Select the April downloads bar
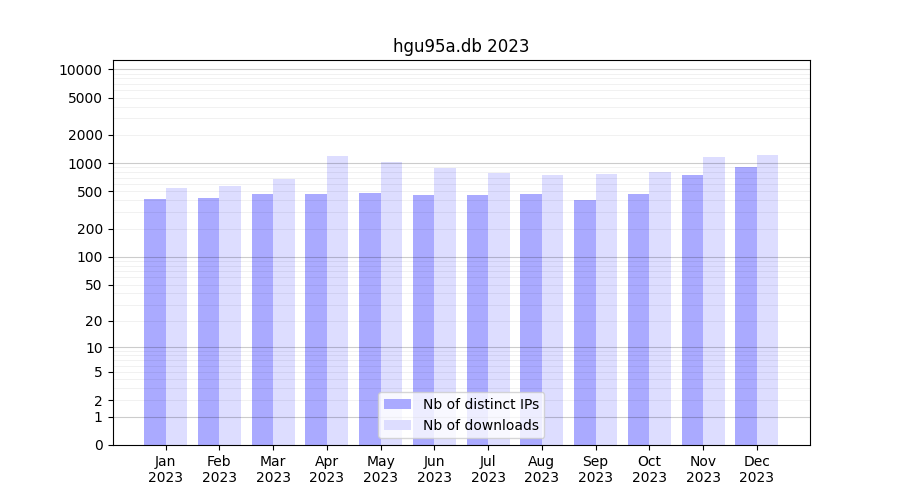 click(338, 300)
